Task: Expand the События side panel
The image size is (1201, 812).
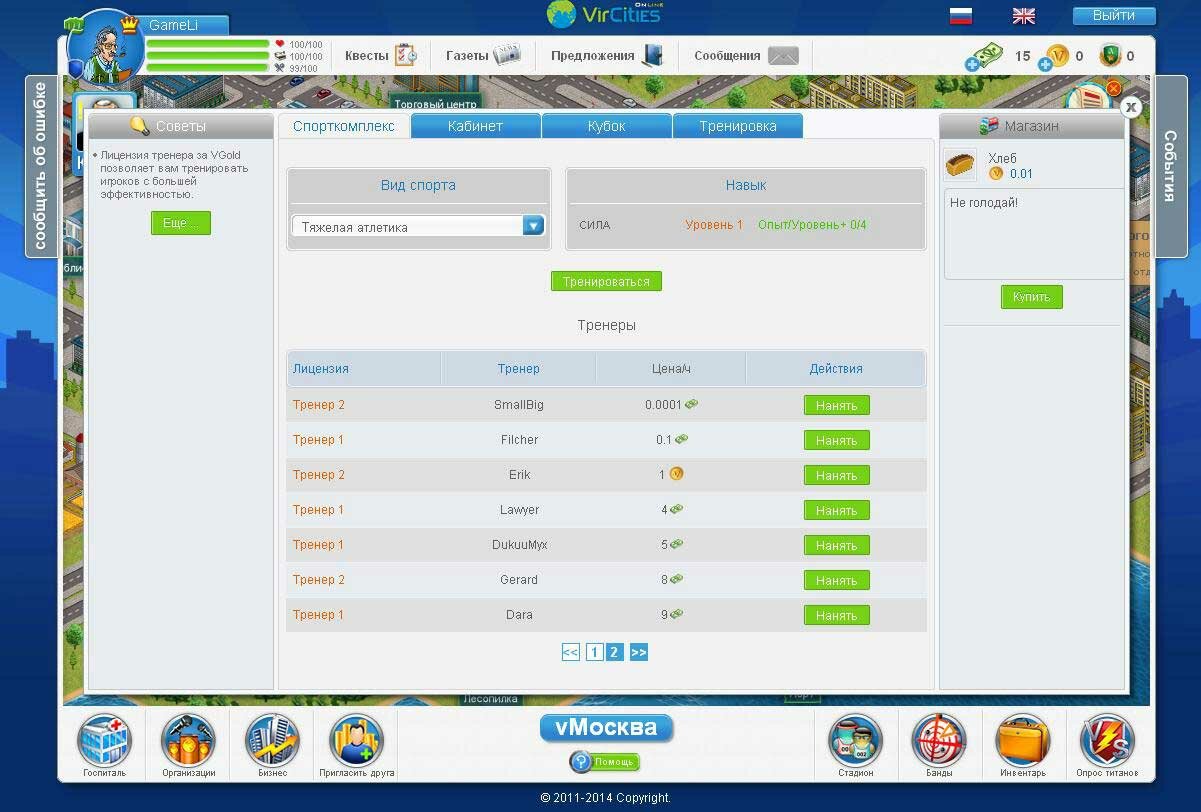Action: (x=1170, y=165)
